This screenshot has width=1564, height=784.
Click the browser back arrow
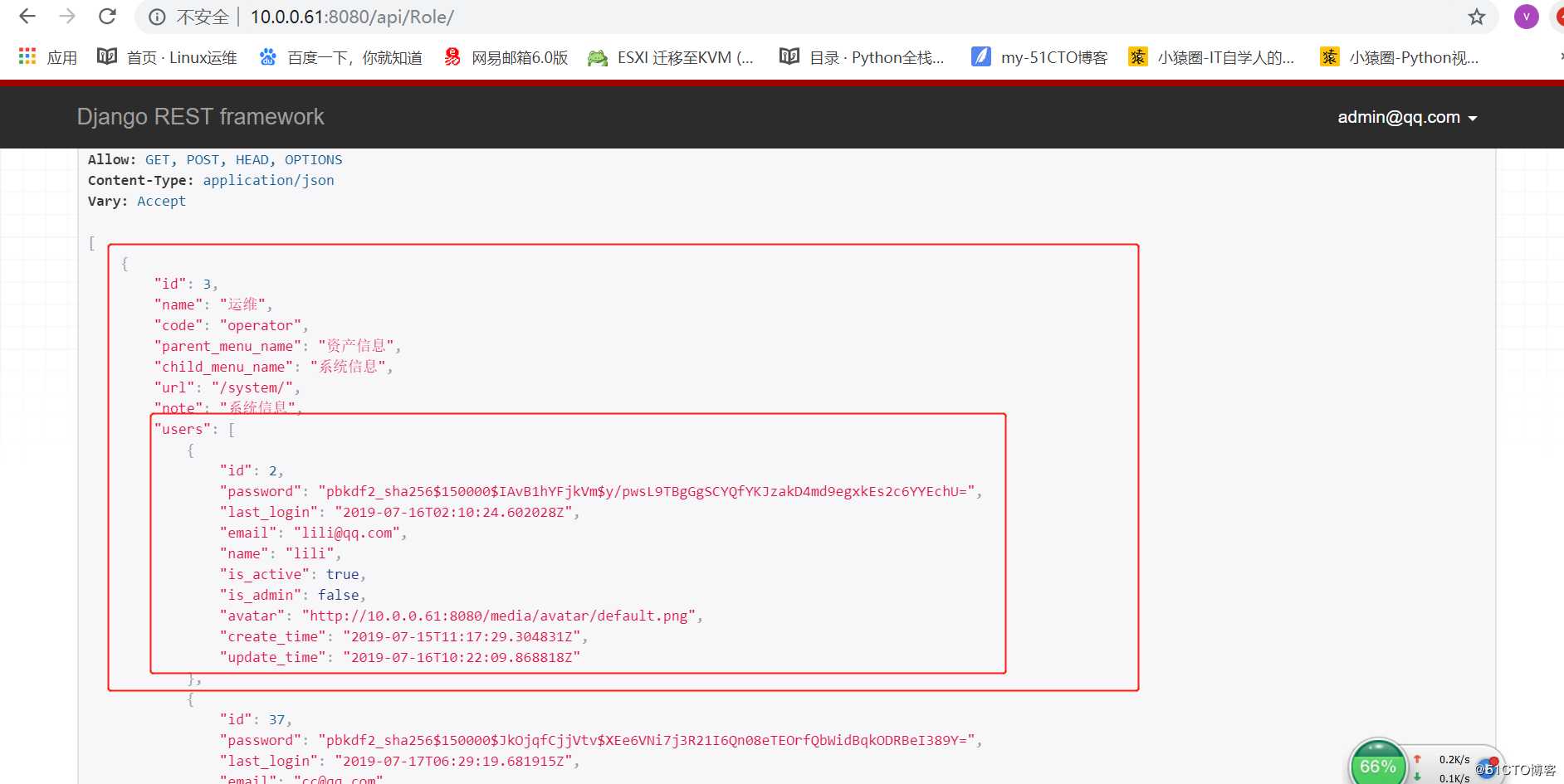[x=27, y=16]
